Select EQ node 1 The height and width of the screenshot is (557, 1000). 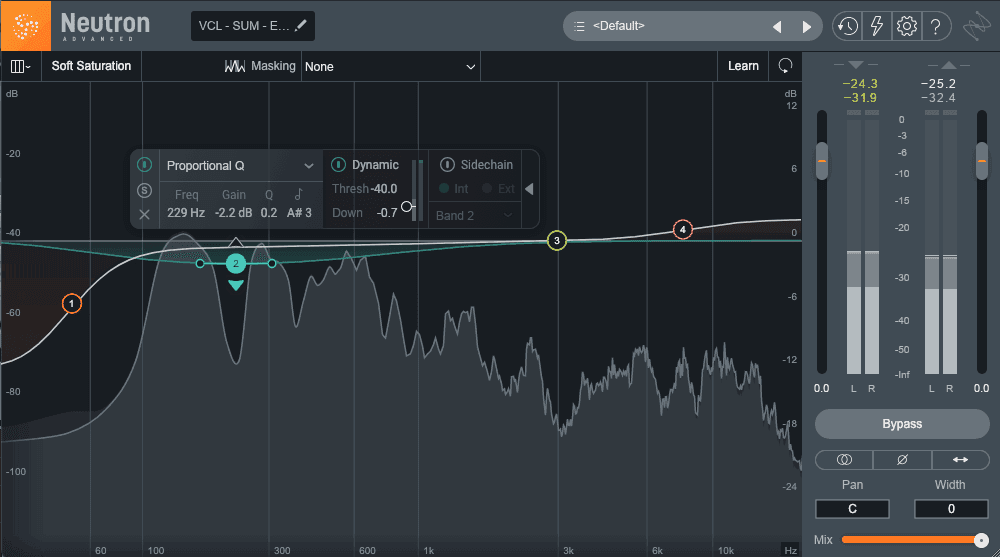[x=72, y=304]
